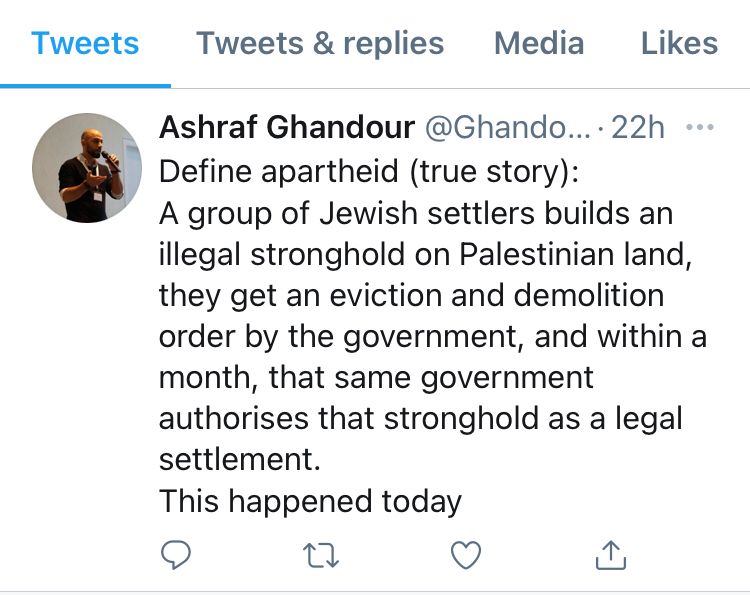This screenshot has height=595, width=750.
Task: Click 'month, that same government' tweet line
Action: (376, 378)
